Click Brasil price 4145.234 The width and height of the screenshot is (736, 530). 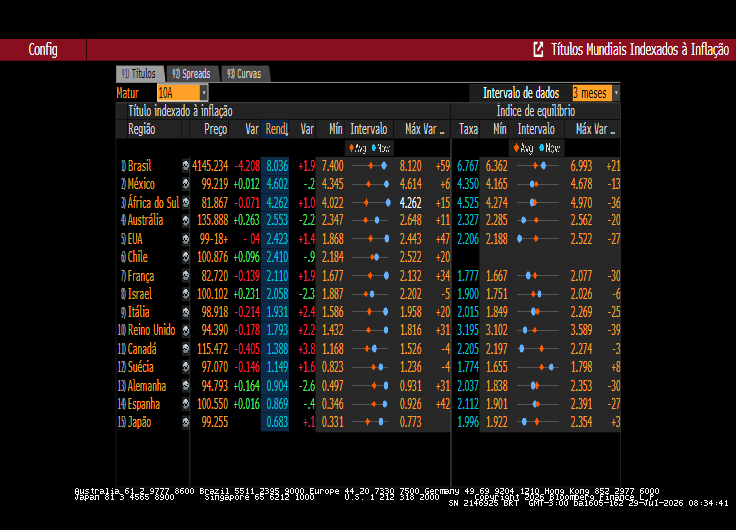(210, 166)
